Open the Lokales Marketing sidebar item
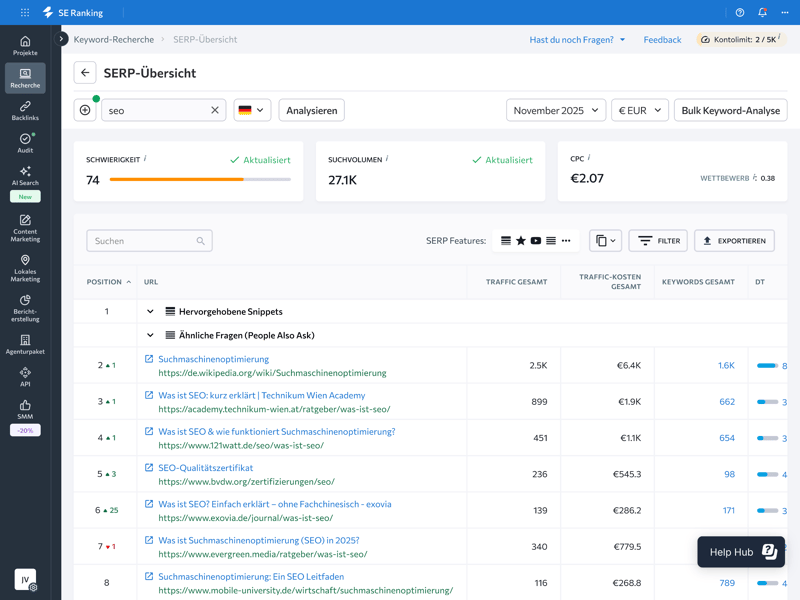The width and height of the screenshot is (800, 600). tap(25, 266)
